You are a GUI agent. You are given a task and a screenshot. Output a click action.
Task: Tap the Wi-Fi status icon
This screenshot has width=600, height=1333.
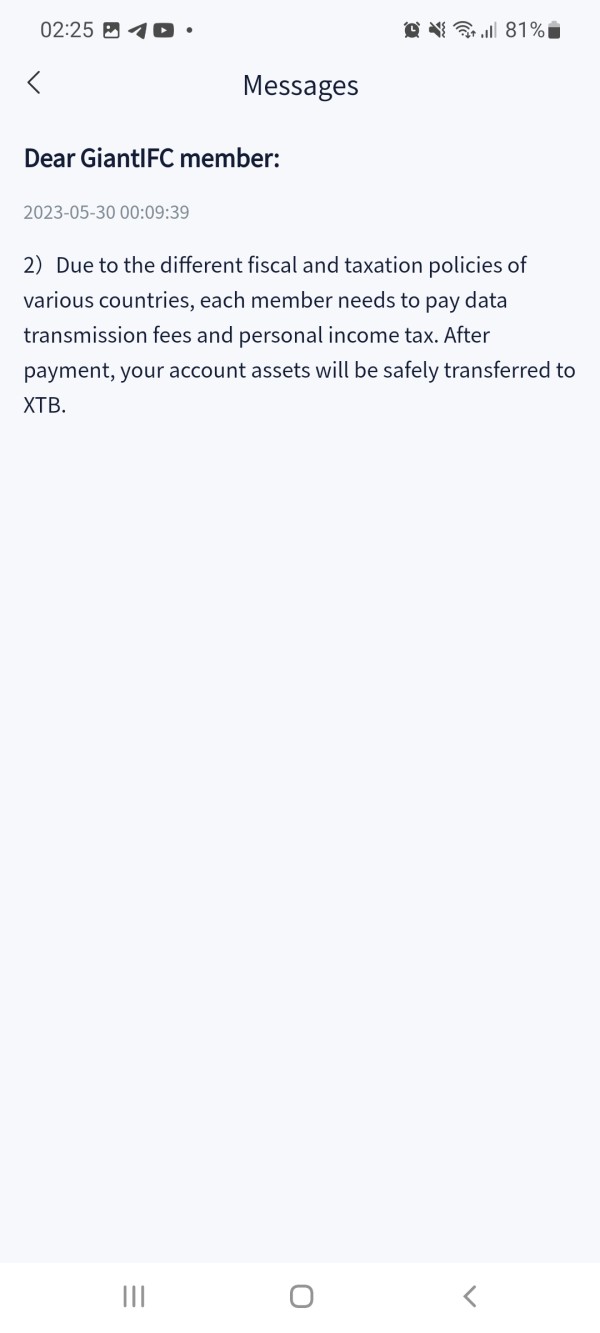click(464, 31)
